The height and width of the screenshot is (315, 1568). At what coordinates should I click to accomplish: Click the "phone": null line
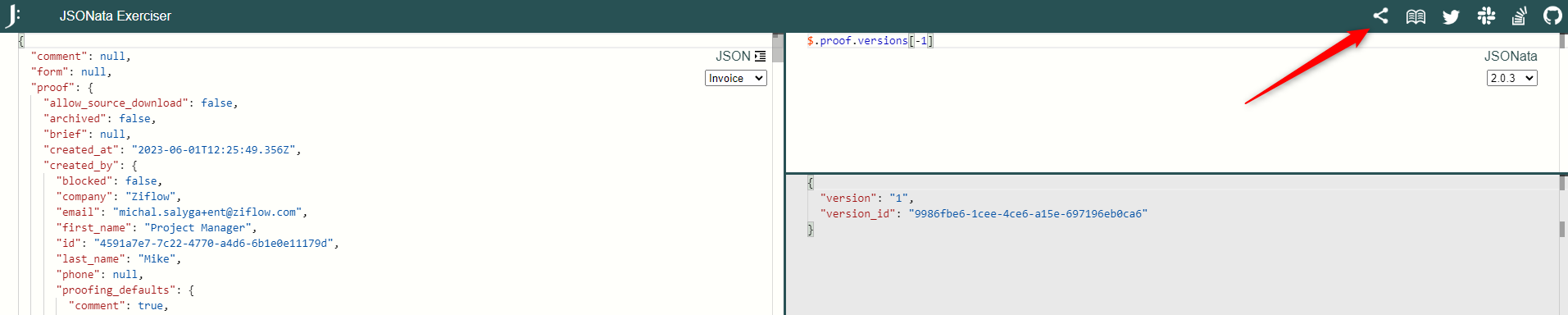click(x=100, y=275)
